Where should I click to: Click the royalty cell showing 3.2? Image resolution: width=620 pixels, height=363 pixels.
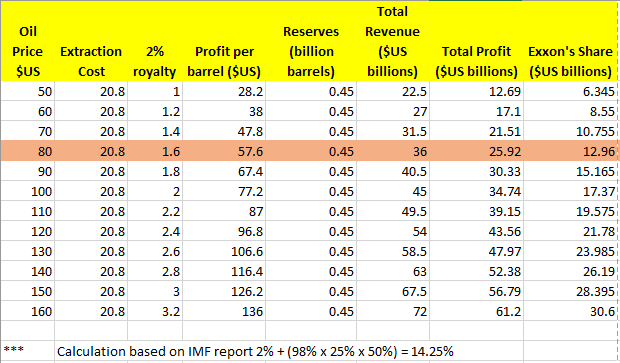[x=155, y=311]
